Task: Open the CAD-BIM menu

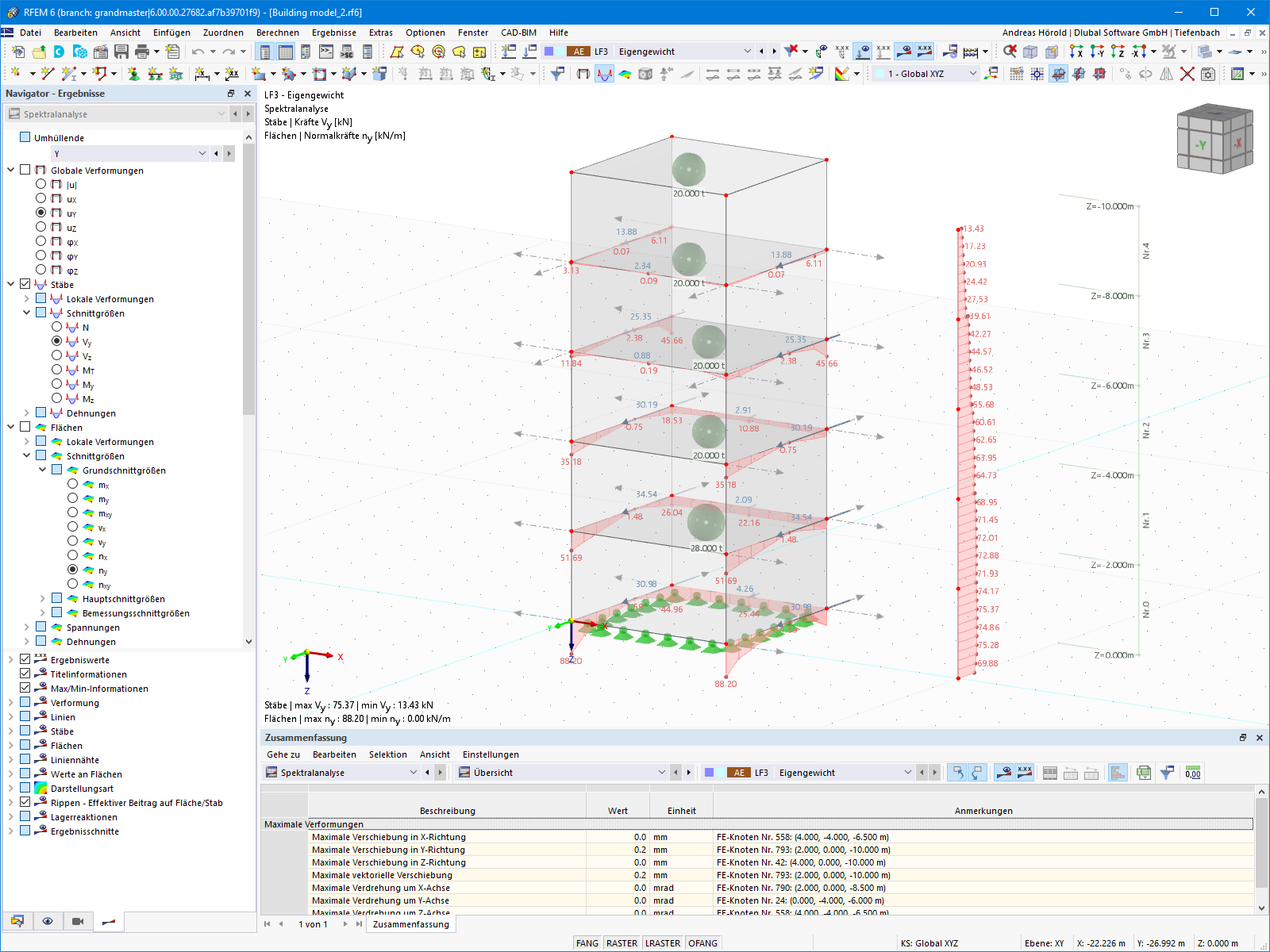Action: [518, 33]
